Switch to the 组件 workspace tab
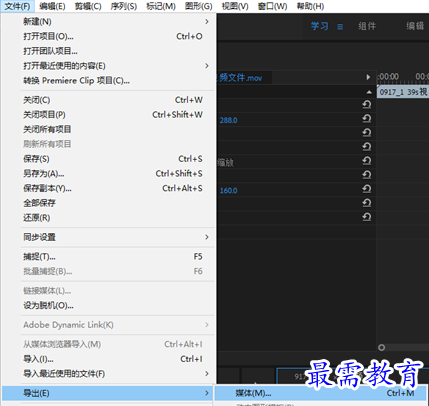The height and width of the screenshot is (406, 429). (367, 26)
